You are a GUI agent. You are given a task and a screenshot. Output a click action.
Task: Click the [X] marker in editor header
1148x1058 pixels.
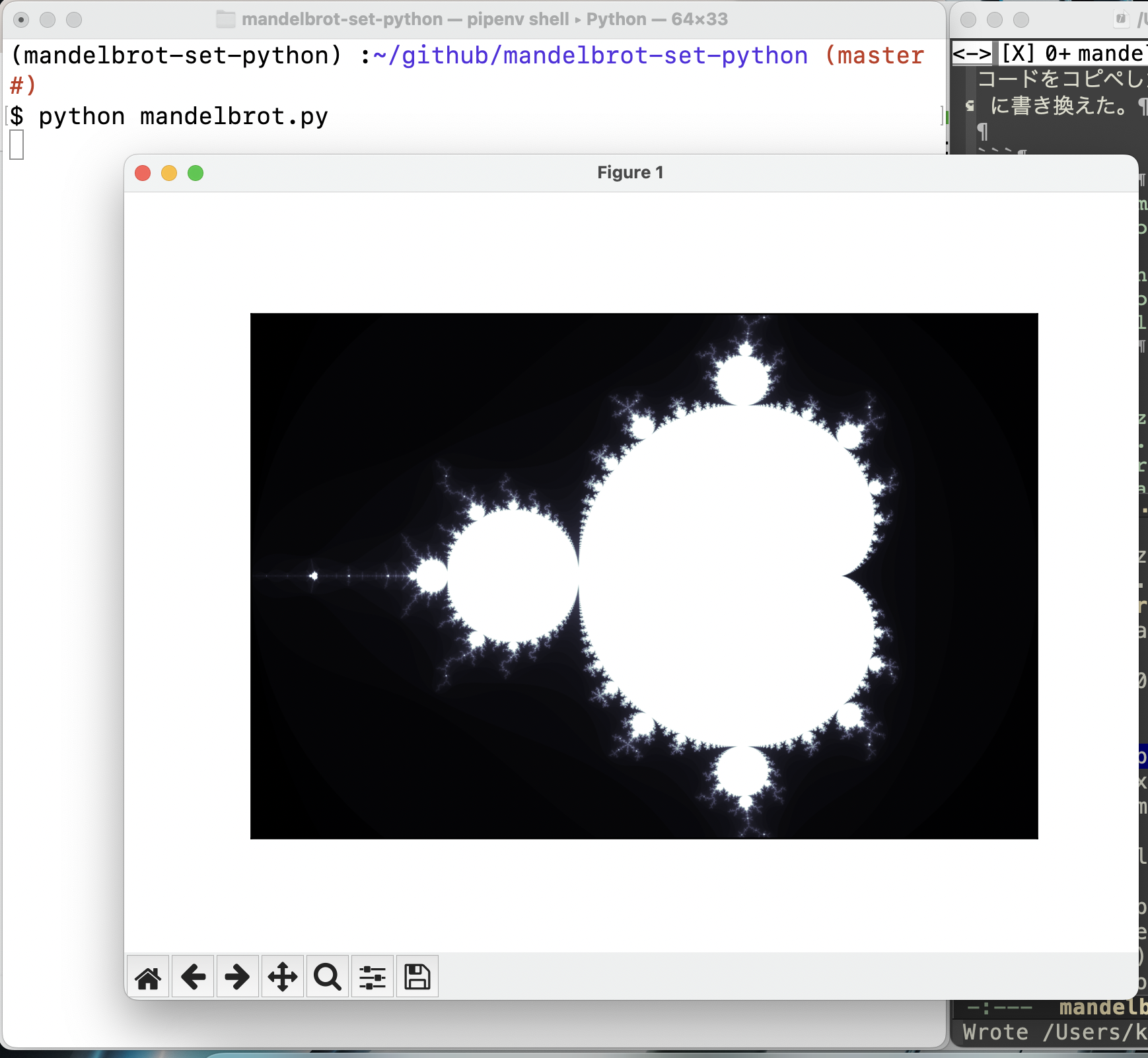[x=1018, y=53]
